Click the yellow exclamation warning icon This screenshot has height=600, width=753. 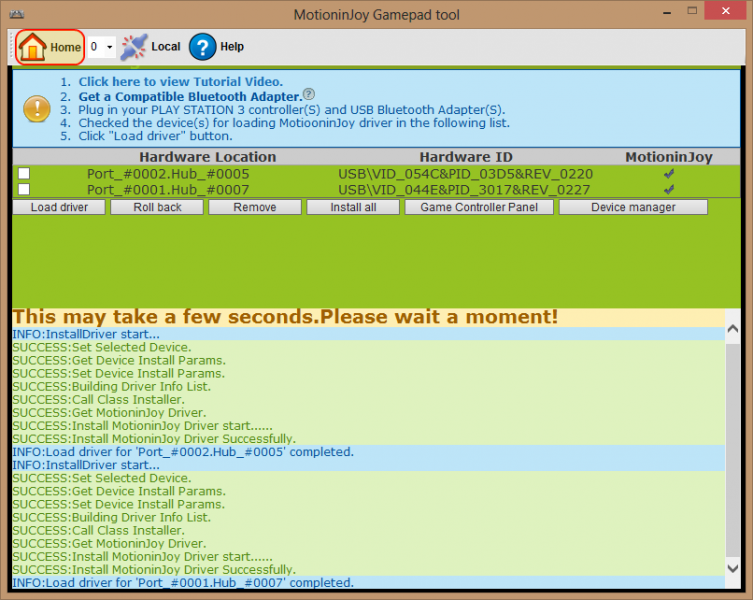coord(36,109)
